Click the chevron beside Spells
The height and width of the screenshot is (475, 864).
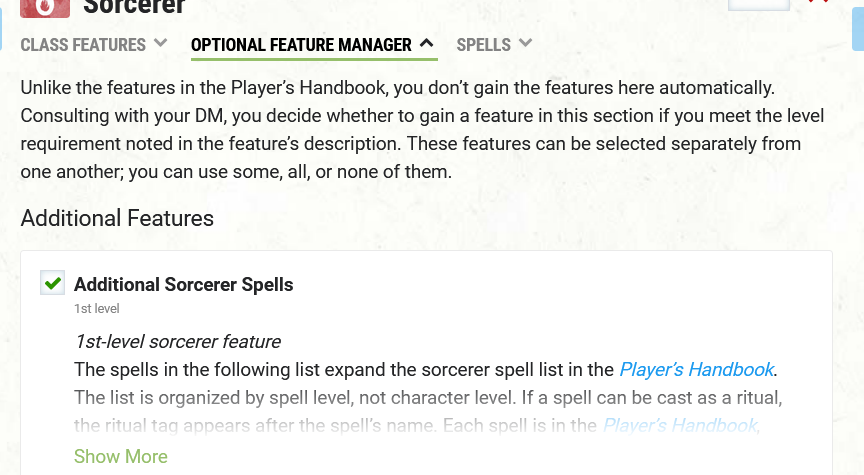[x=525, y=43]
